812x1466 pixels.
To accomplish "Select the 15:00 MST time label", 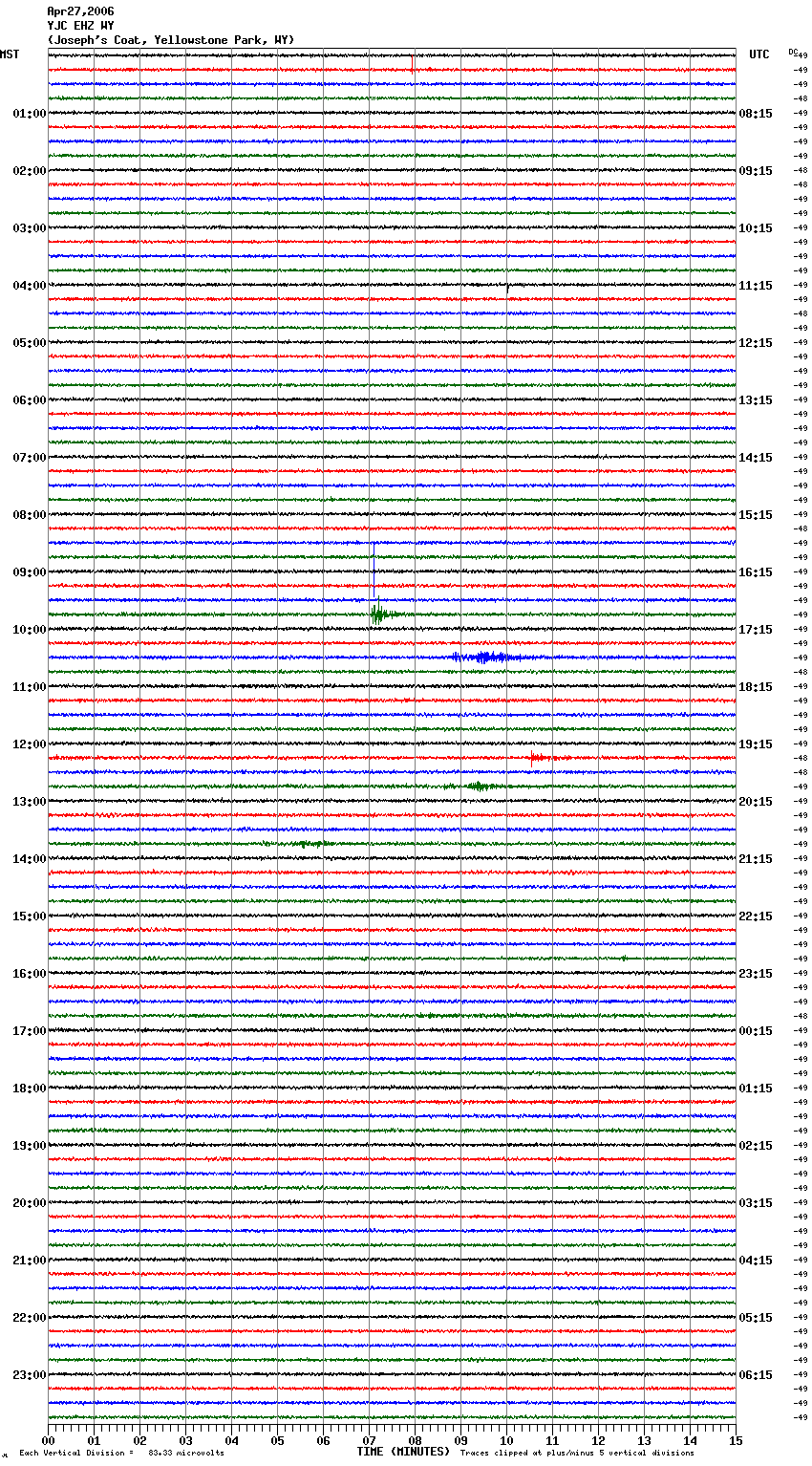I will click(30, 916).
